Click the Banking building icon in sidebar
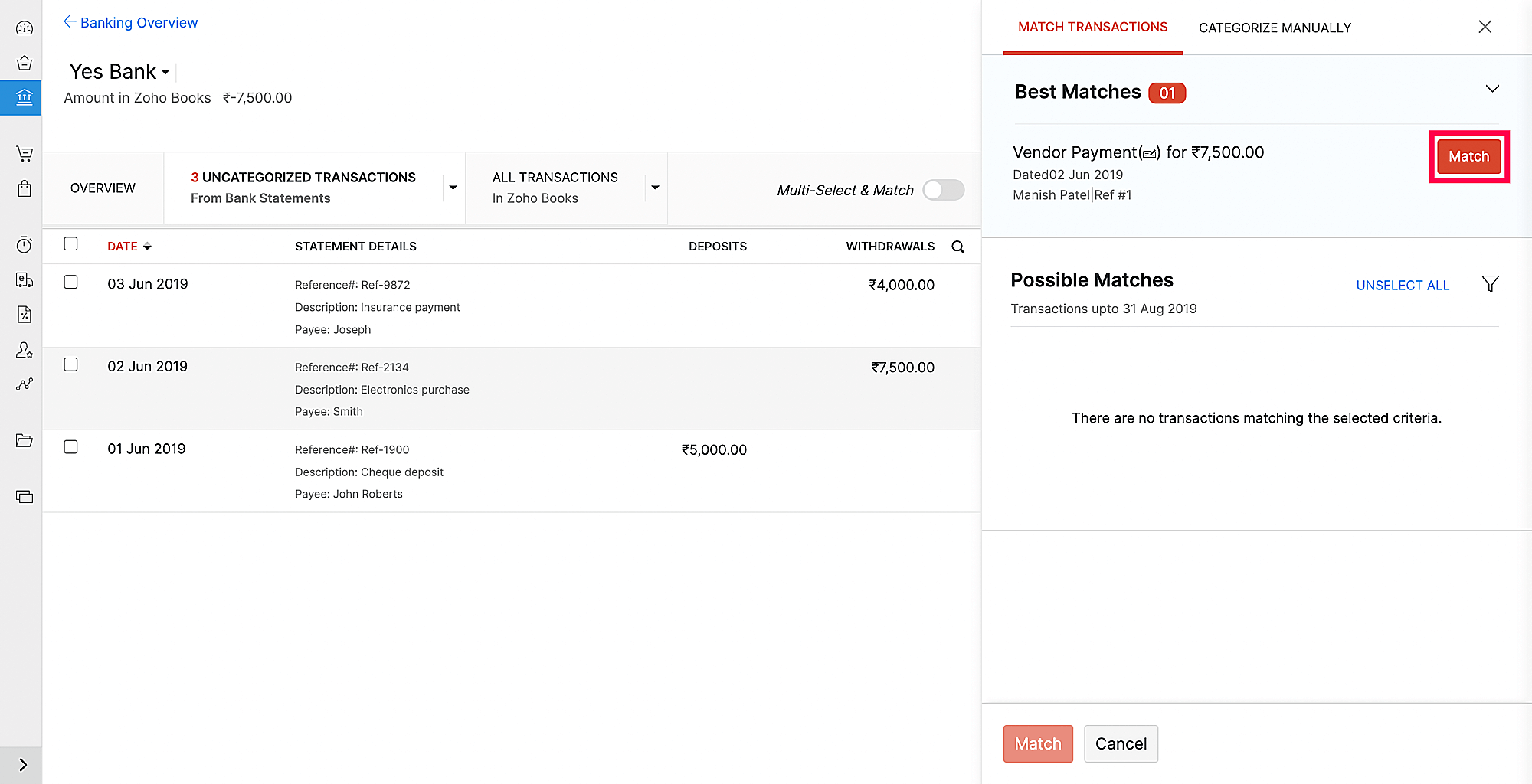Screen dimensions: 1532x784 tap(25, 97)
